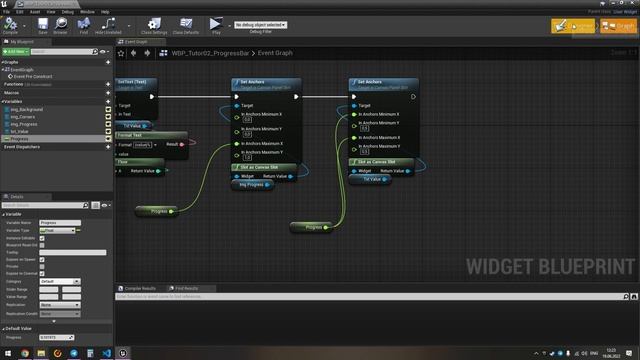Open the debug object filter dropdown
Viewport: 640px width, 360px height.
tap(260, 25)
